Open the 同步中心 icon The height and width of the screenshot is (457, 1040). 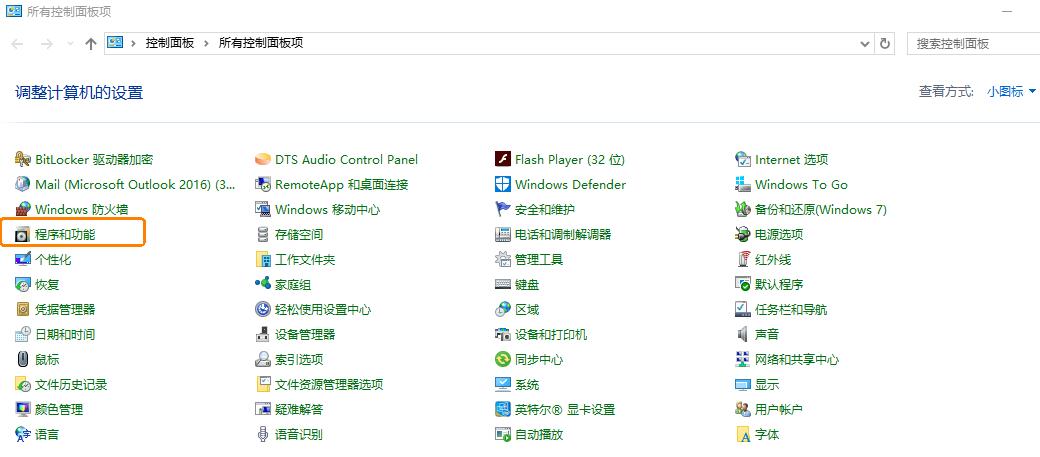[x=503, y=359]
